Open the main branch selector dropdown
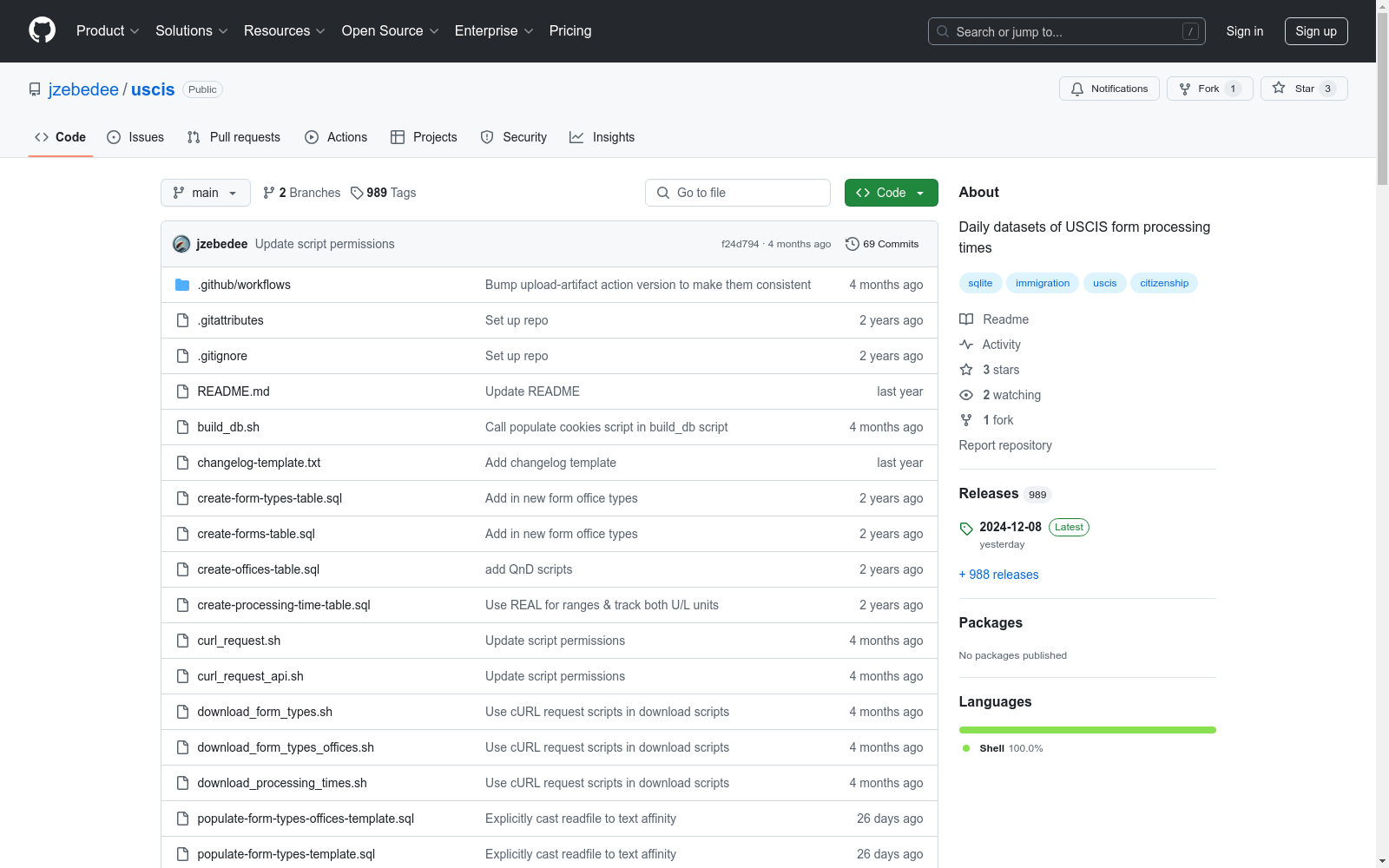1389x868 pixels. pyautogui.click(x=206, y=193)
